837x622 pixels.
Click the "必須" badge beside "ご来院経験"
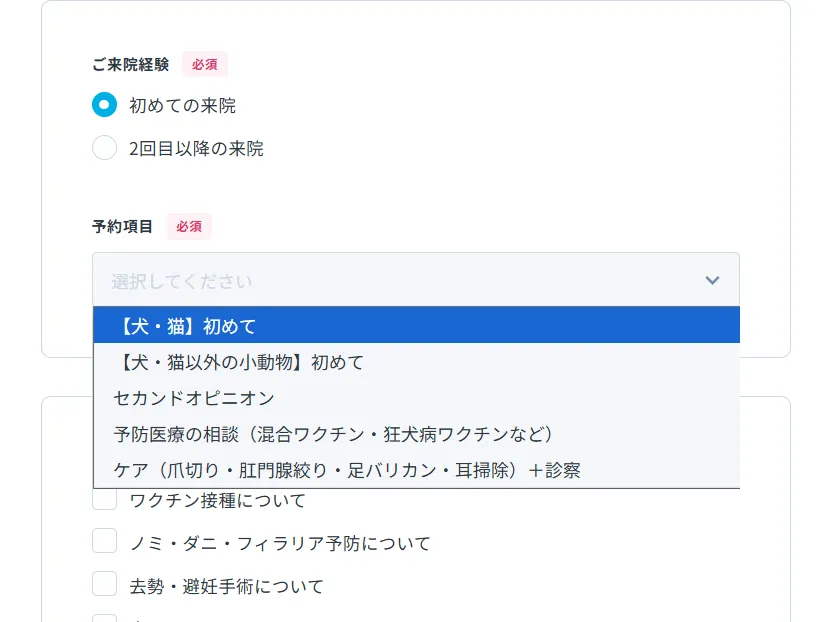(x=205, y=64)
